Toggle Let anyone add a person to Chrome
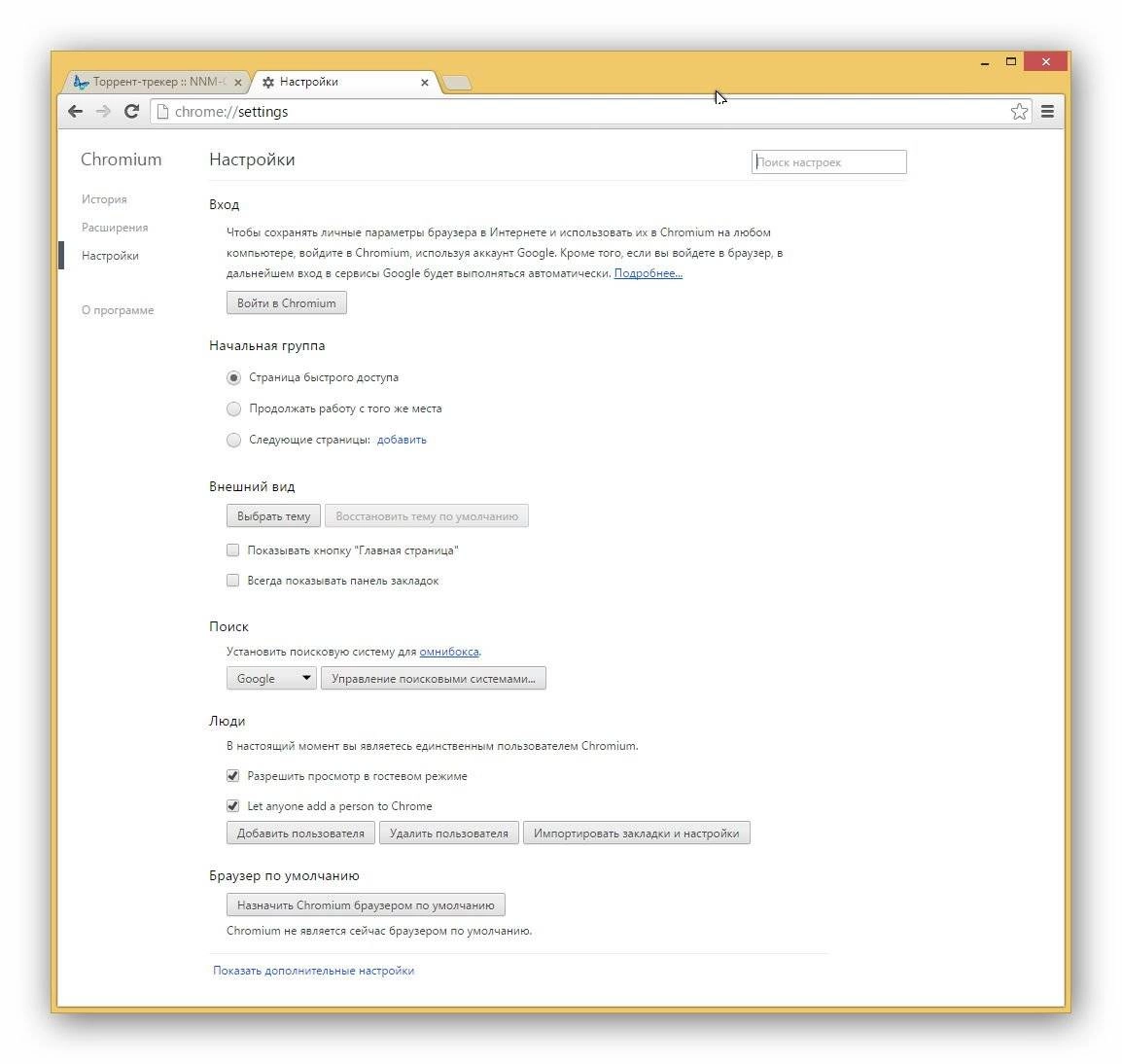Screen dimensions: 1122x1064 pyautogui.click(x=232, y=805)
